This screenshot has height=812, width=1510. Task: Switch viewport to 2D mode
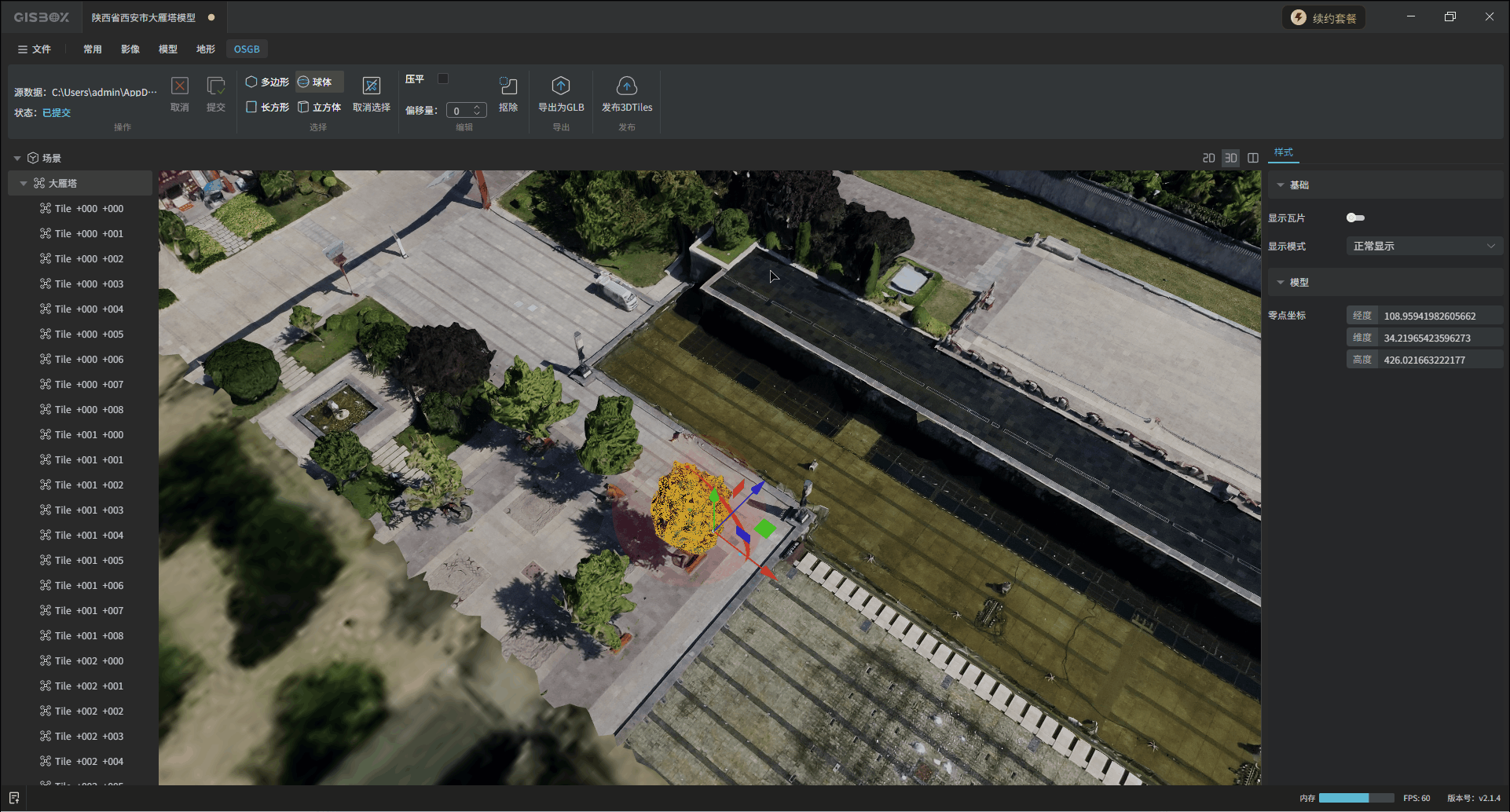pyautogui.click(x=1208, y=158)
